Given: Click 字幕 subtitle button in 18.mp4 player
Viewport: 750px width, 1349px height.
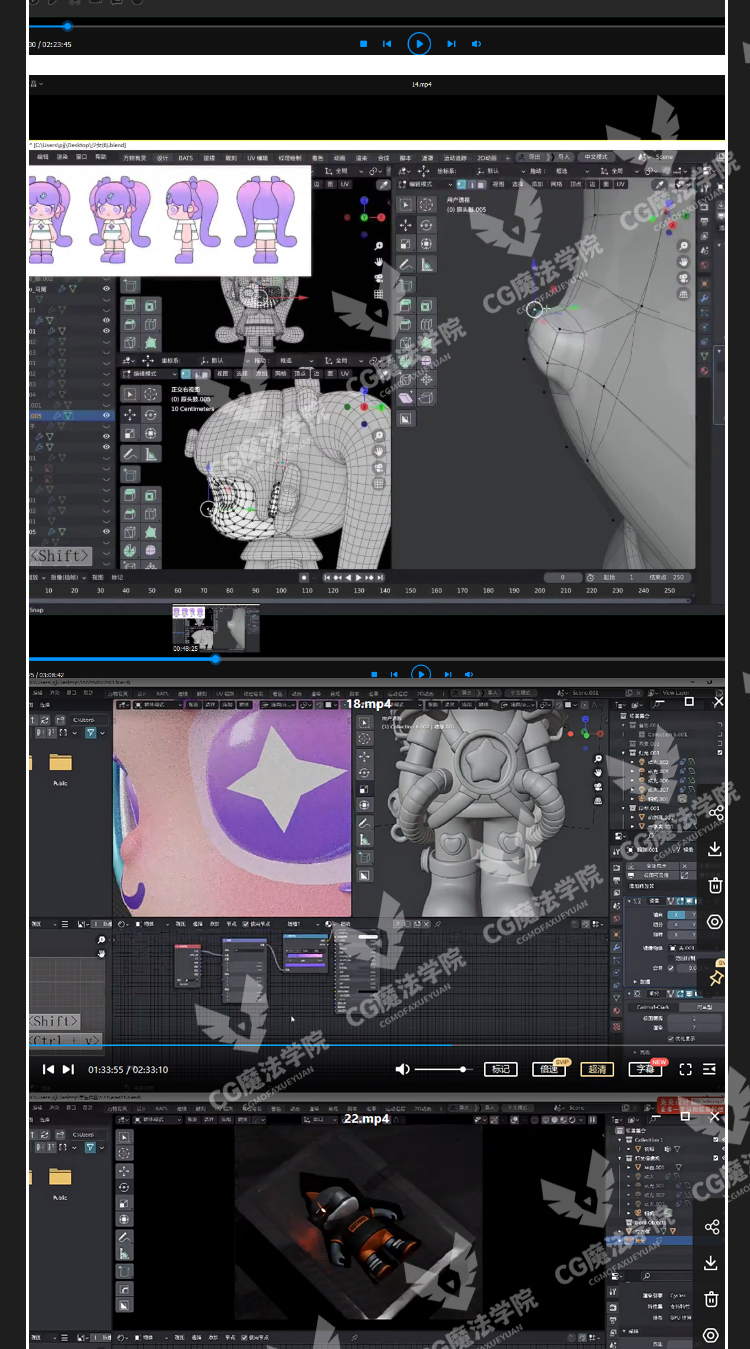Looking at the screenshot, I should [x=645, y=1069].
